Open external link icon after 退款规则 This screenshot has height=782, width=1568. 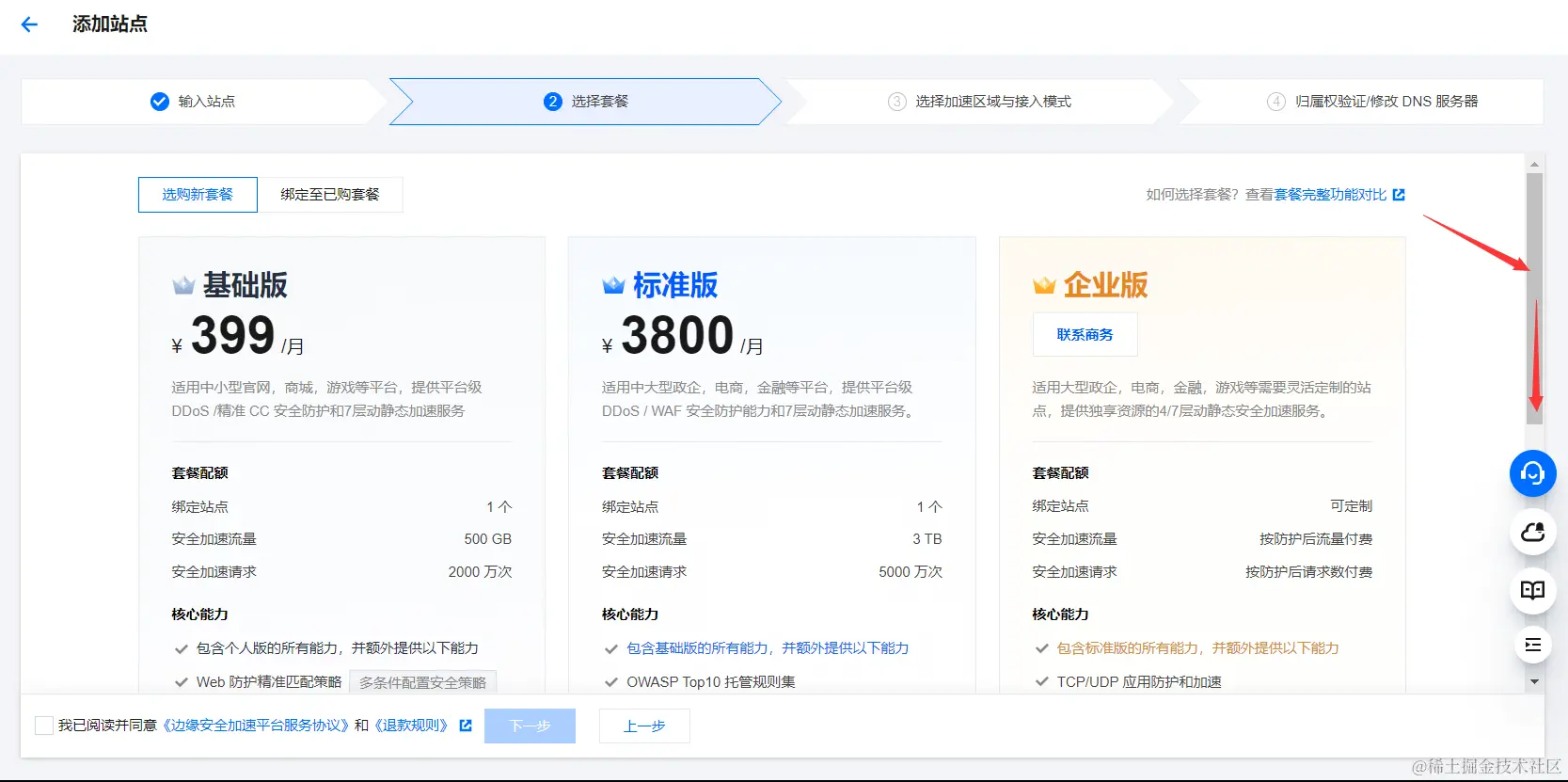[x=466, y=726]
